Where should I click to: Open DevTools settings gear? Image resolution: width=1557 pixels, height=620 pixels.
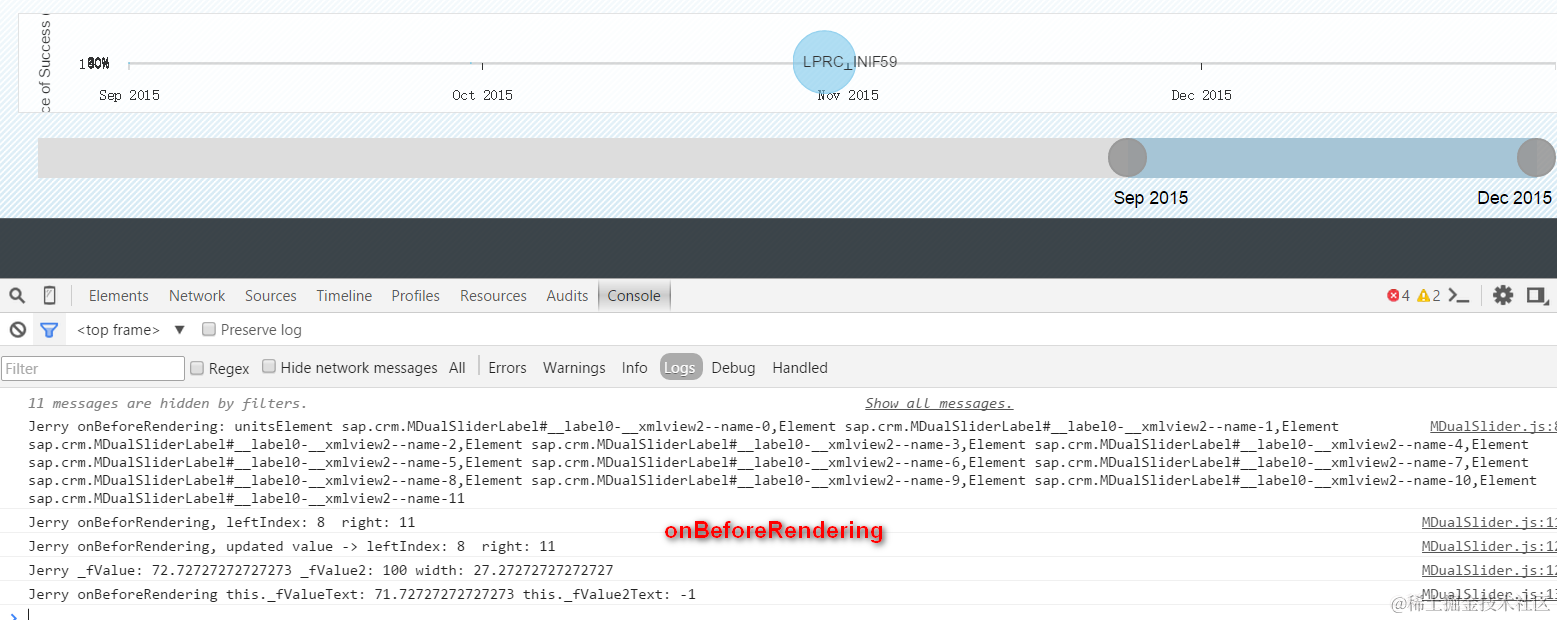(x=1503, y=295)
